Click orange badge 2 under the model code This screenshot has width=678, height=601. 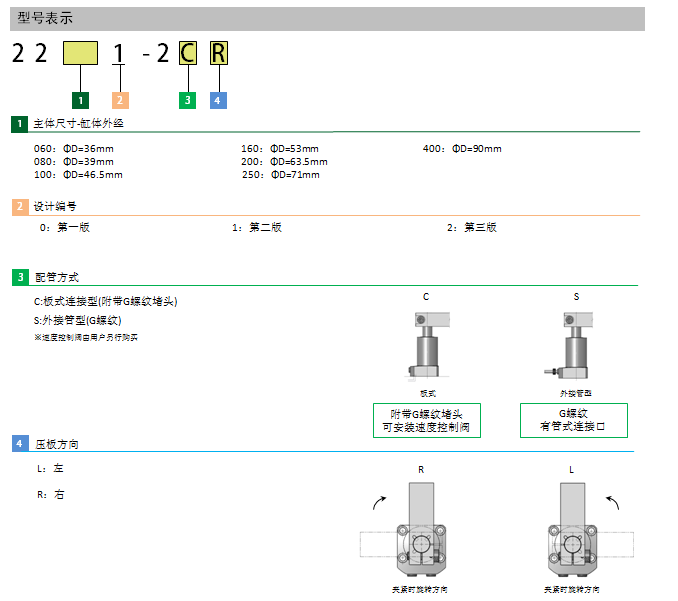119,99
